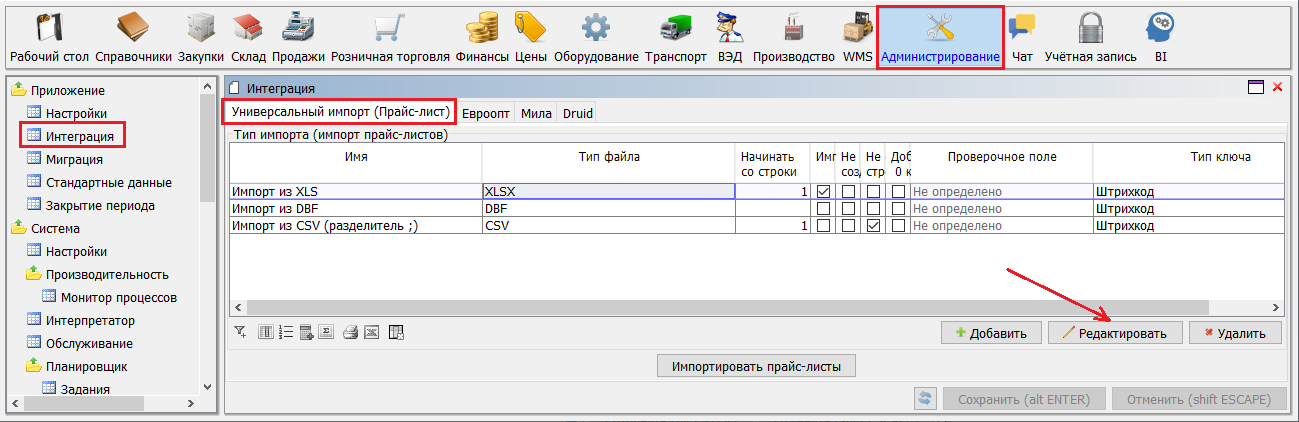Click the sum (Σ) totals icon
1299x422 pixels.
(x=326, y=333)
